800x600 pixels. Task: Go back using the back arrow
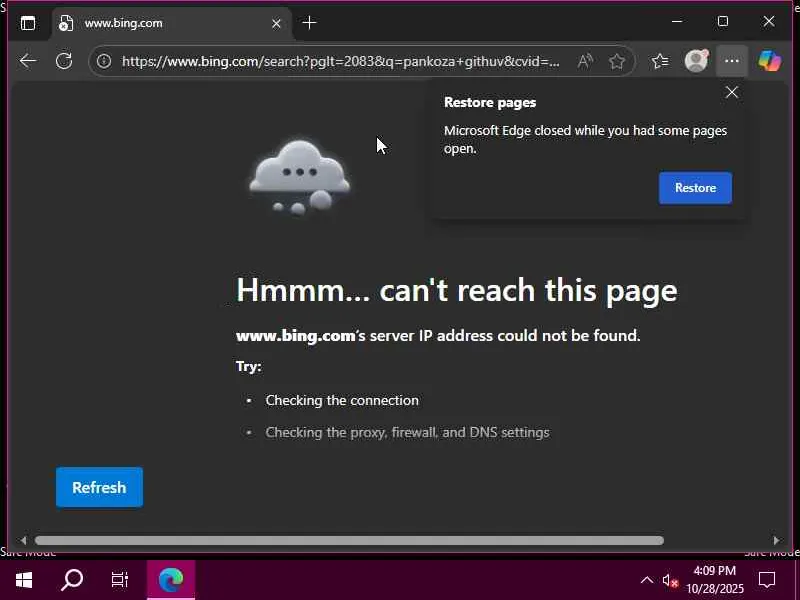click(28, 61)
